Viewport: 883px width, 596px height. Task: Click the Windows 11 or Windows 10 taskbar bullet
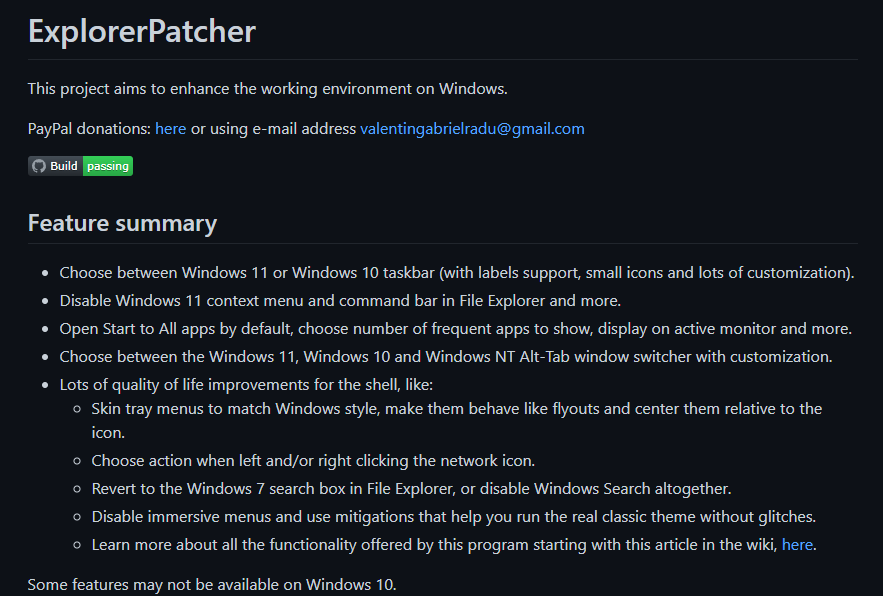pyautogui.click(x=456, y=273)
